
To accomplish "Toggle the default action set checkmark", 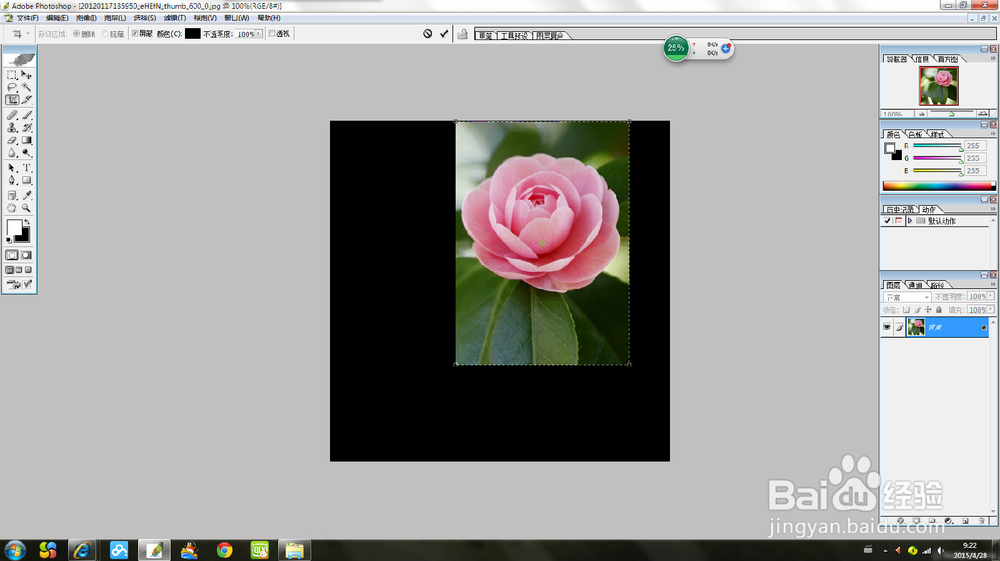I will [887, 221].
